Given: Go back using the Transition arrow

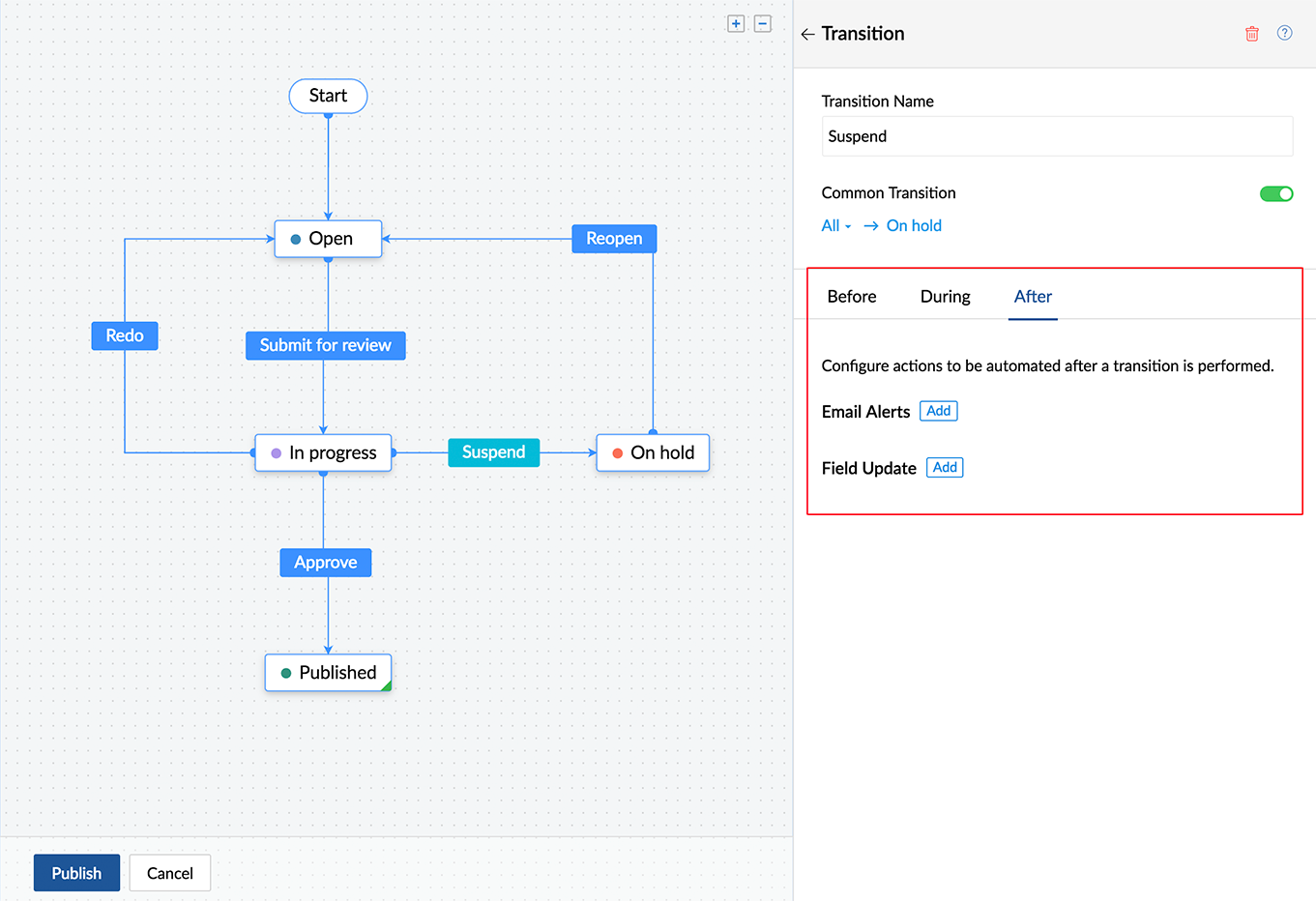Looking at the screenshot, I should [807, 34].
